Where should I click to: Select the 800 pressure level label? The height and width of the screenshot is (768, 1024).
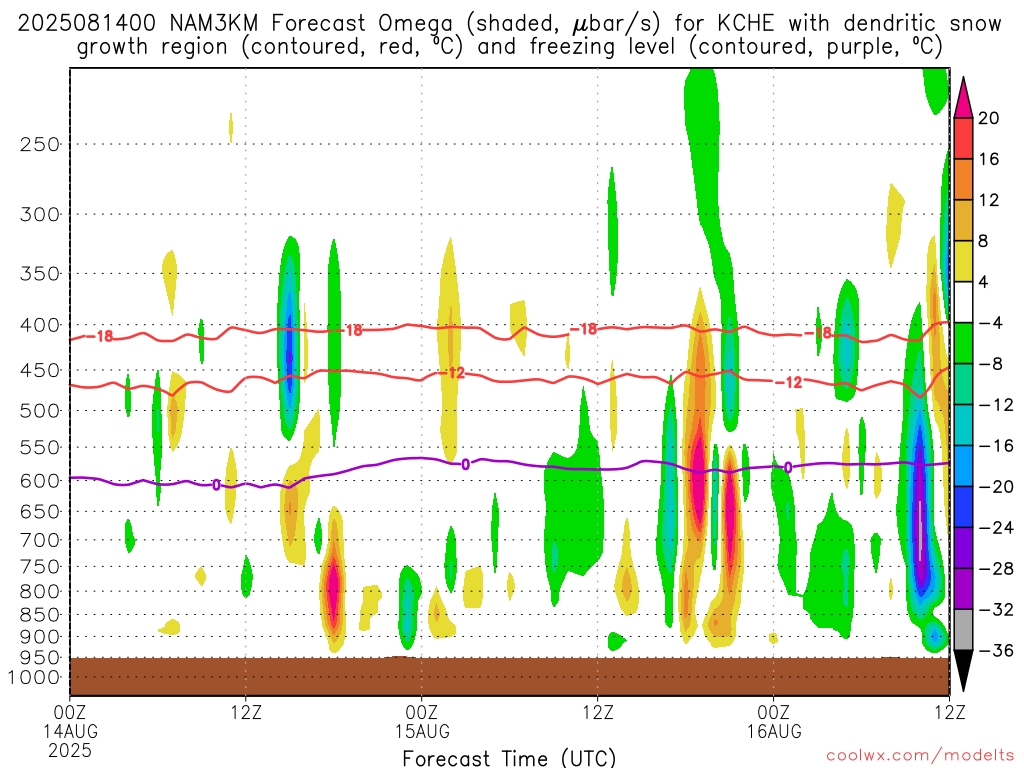(40, 592)
